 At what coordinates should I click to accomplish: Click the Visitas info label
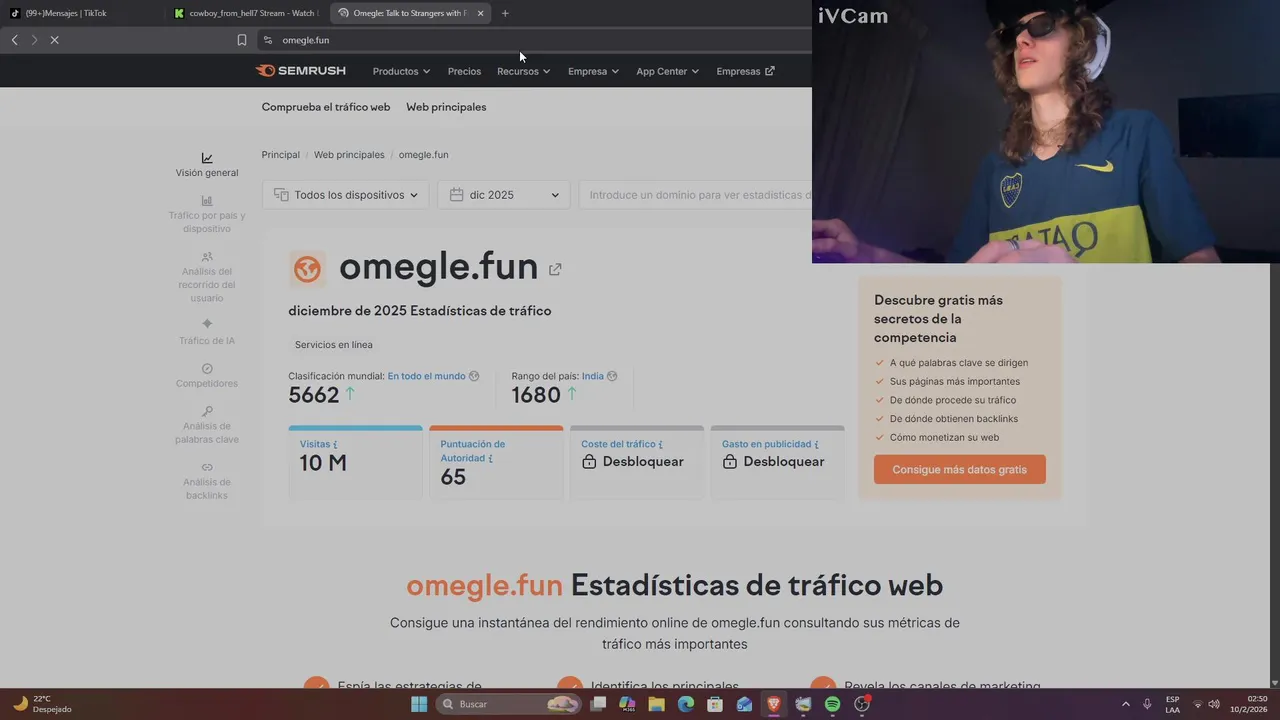coord(318,444)
